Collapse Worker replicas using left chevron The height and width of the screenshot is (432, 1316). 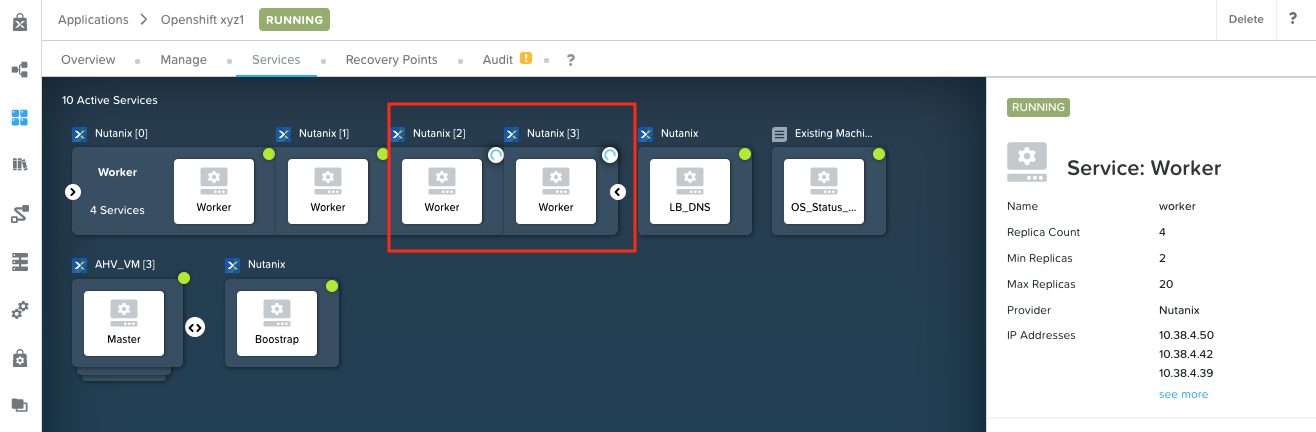618,191
